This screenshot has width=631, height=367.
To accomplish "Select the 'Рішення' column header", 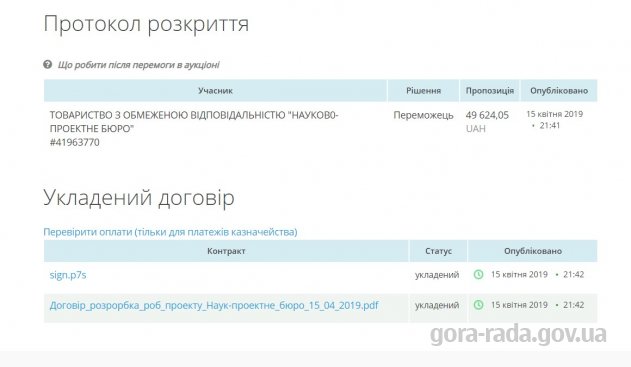I will (423, 91).
